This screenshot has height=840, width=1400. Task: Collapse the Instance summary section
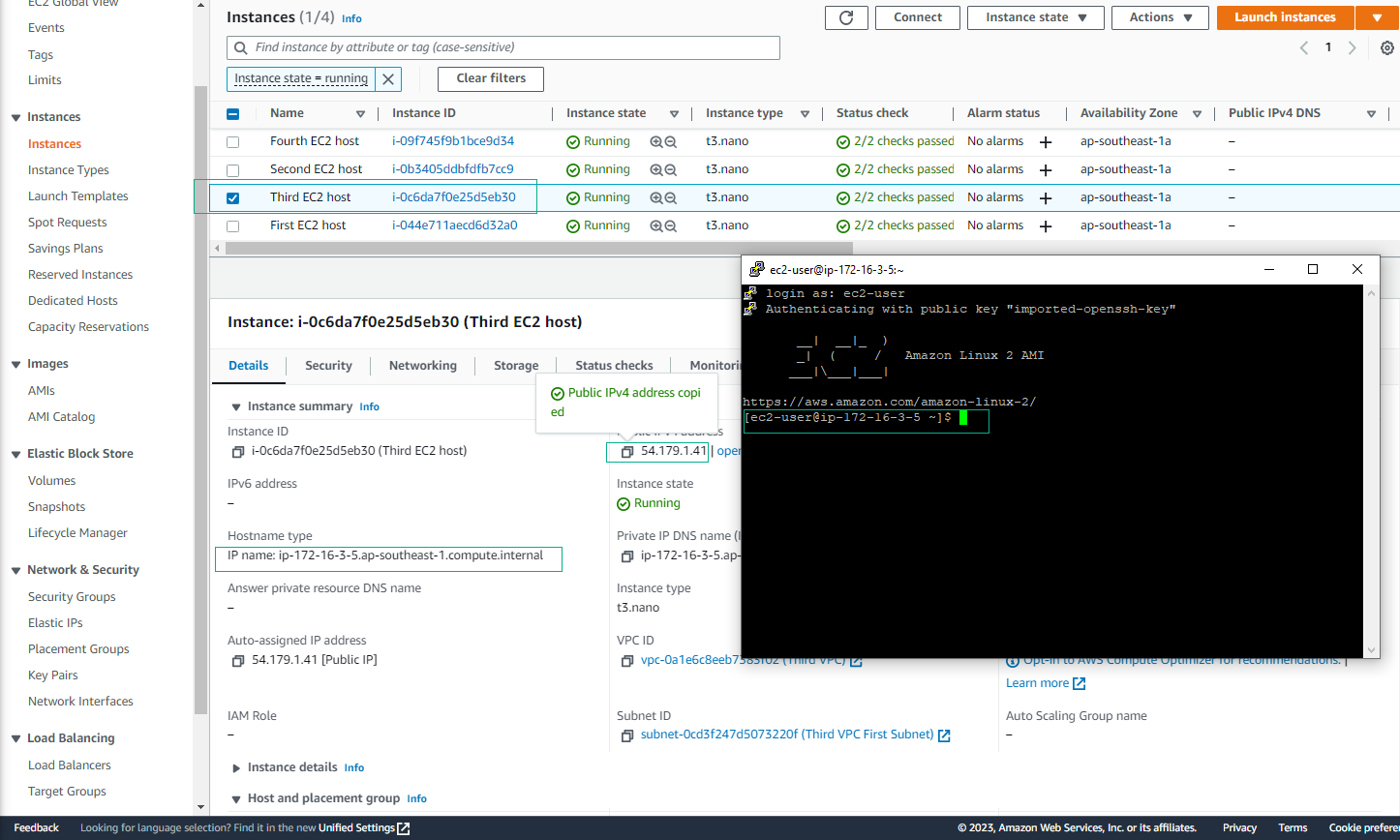[236, 406]
